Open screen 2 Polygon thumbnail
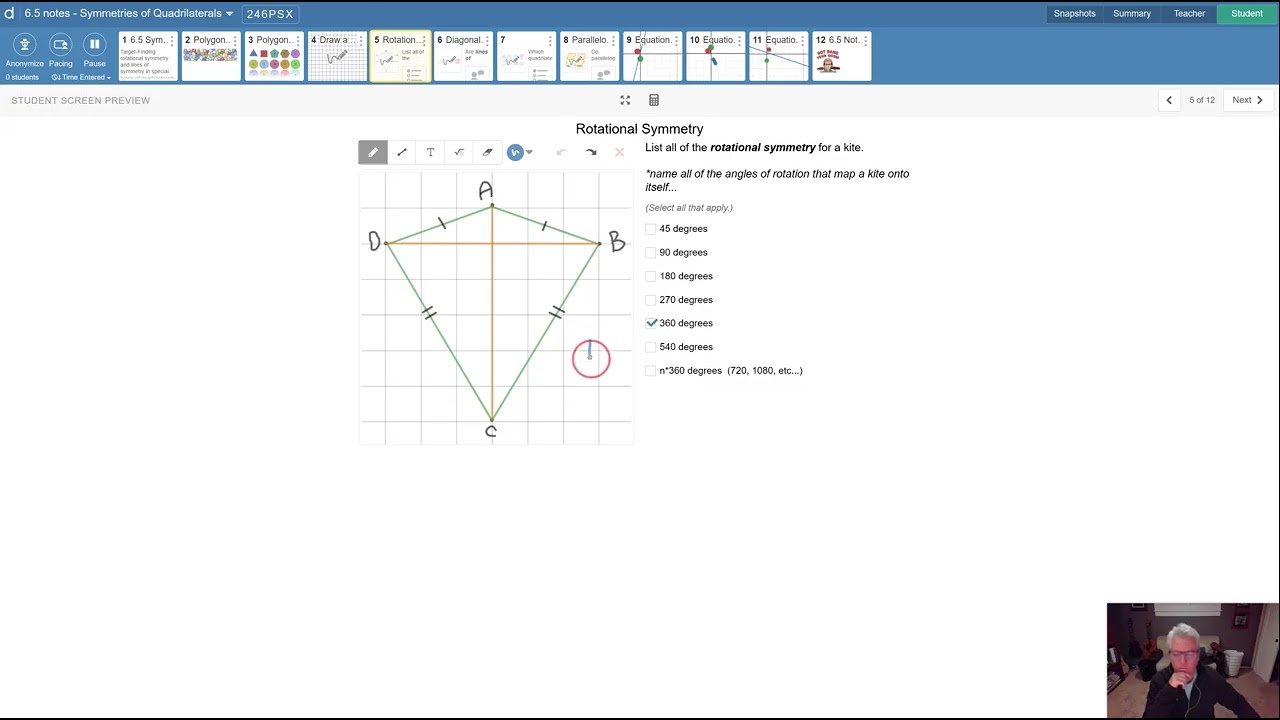 pos(211,56)
